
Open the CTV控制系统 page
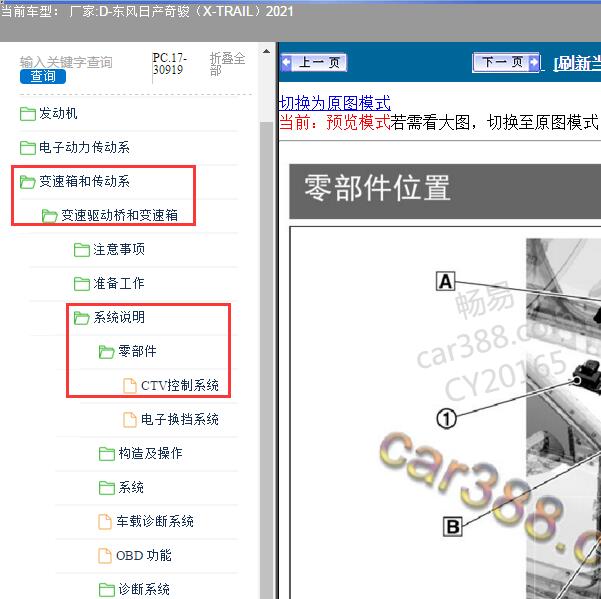(180, 386)
